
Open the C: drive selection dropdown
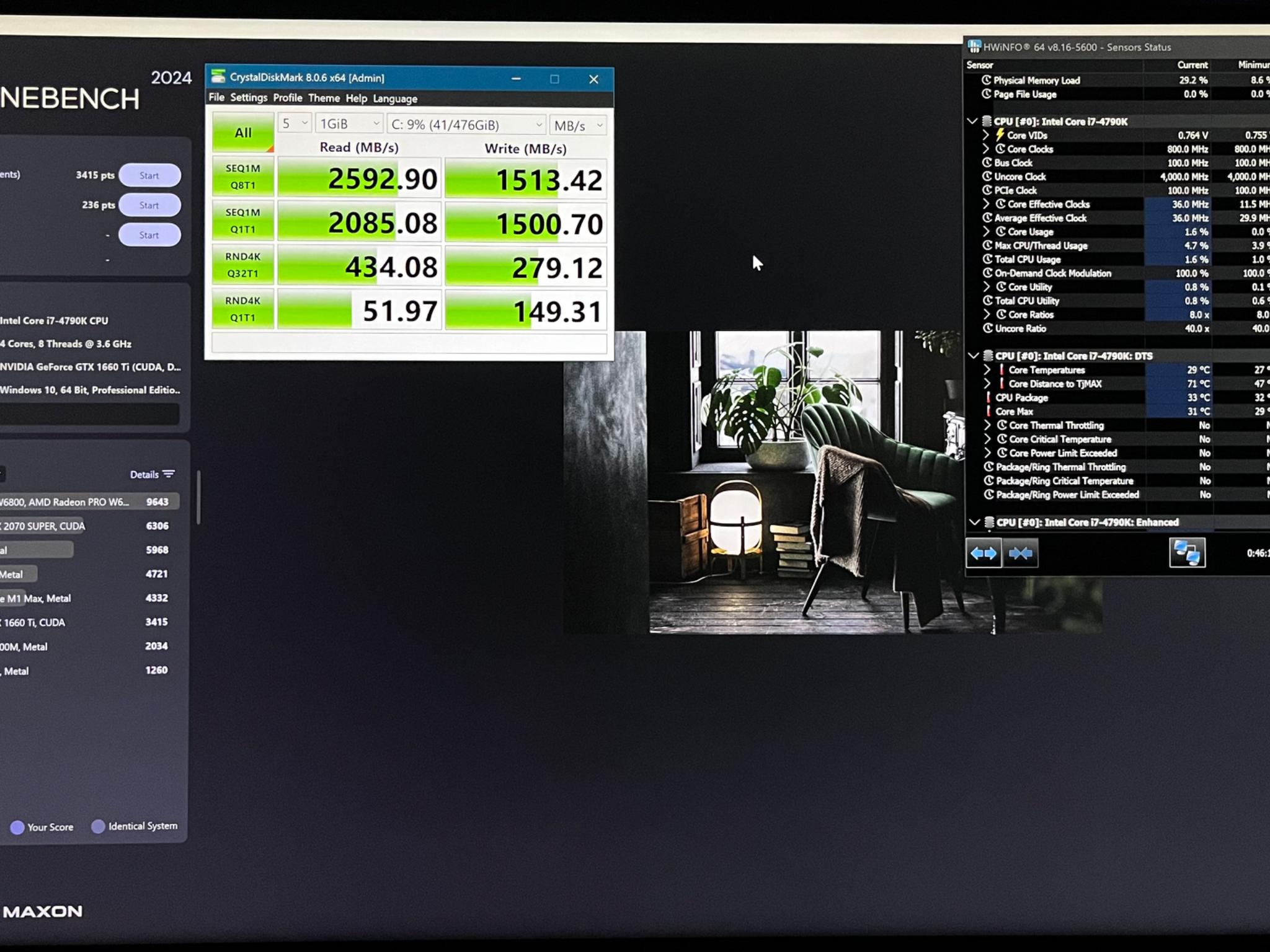click(x=466, y=125)
